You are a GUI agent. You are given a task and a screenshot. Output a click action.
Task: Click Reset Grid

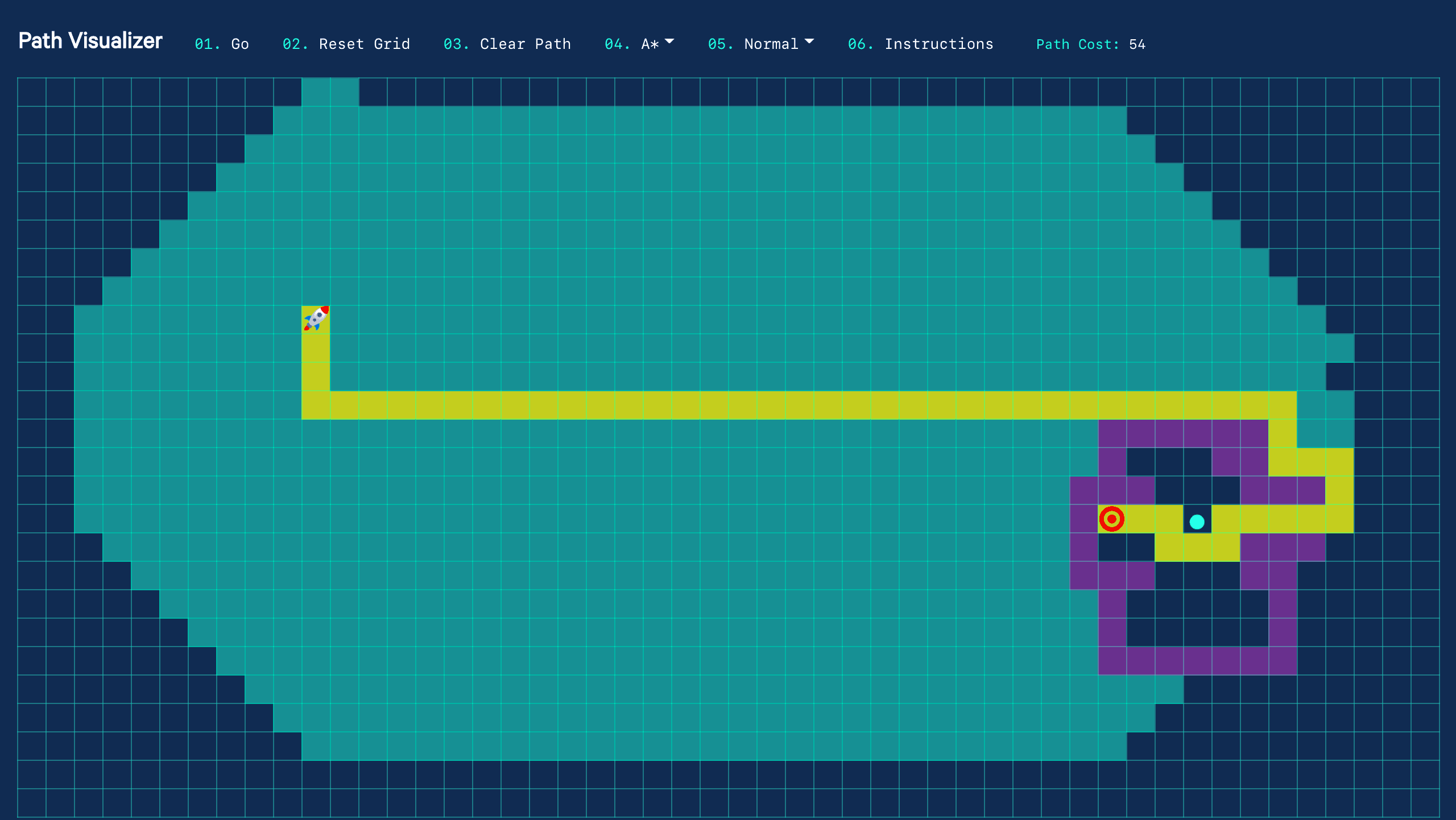(x=364, y=44)
